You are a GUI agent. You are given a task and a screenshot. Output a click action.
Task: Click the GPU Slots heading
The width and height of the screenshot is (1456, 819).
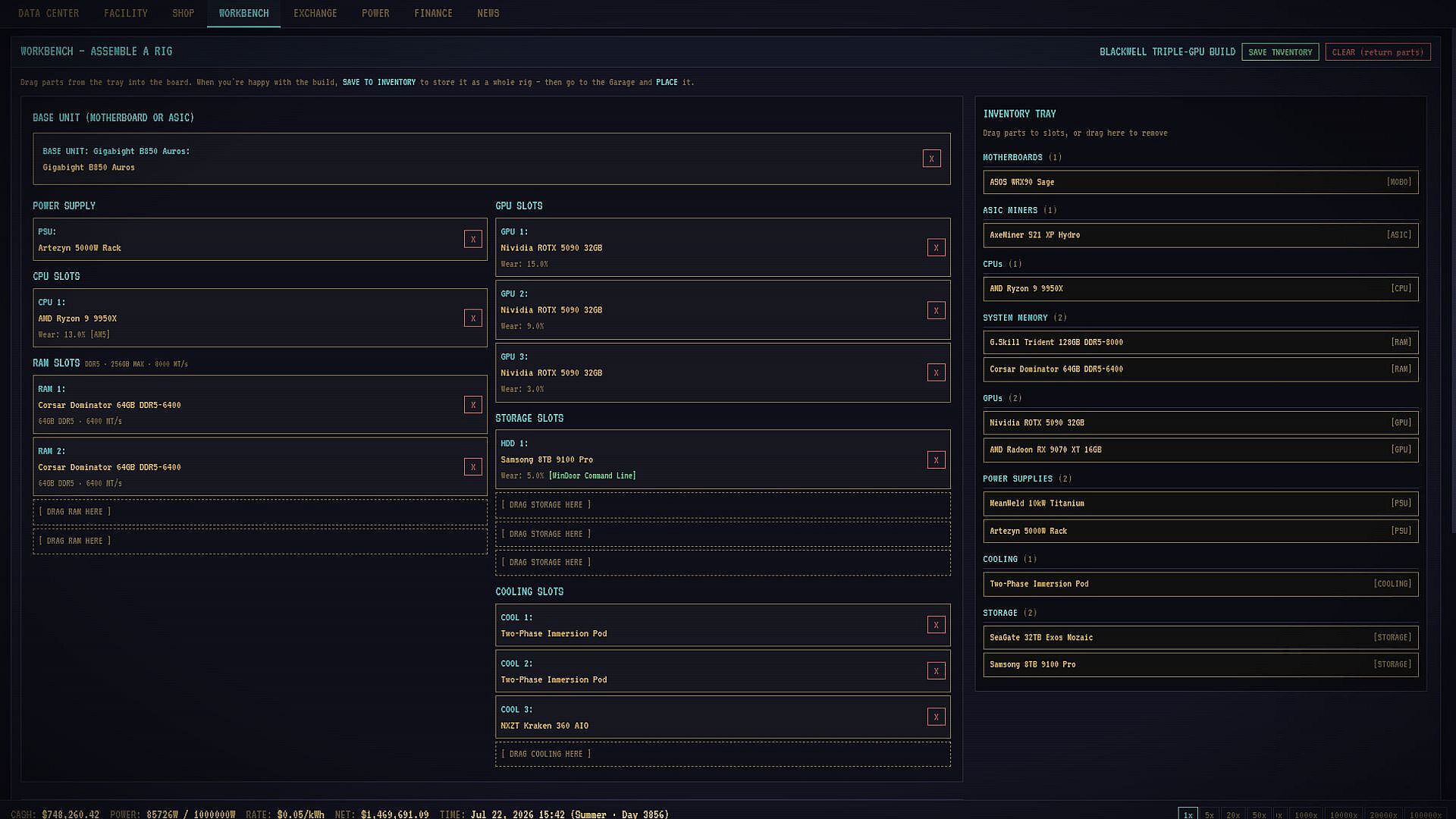519,206
